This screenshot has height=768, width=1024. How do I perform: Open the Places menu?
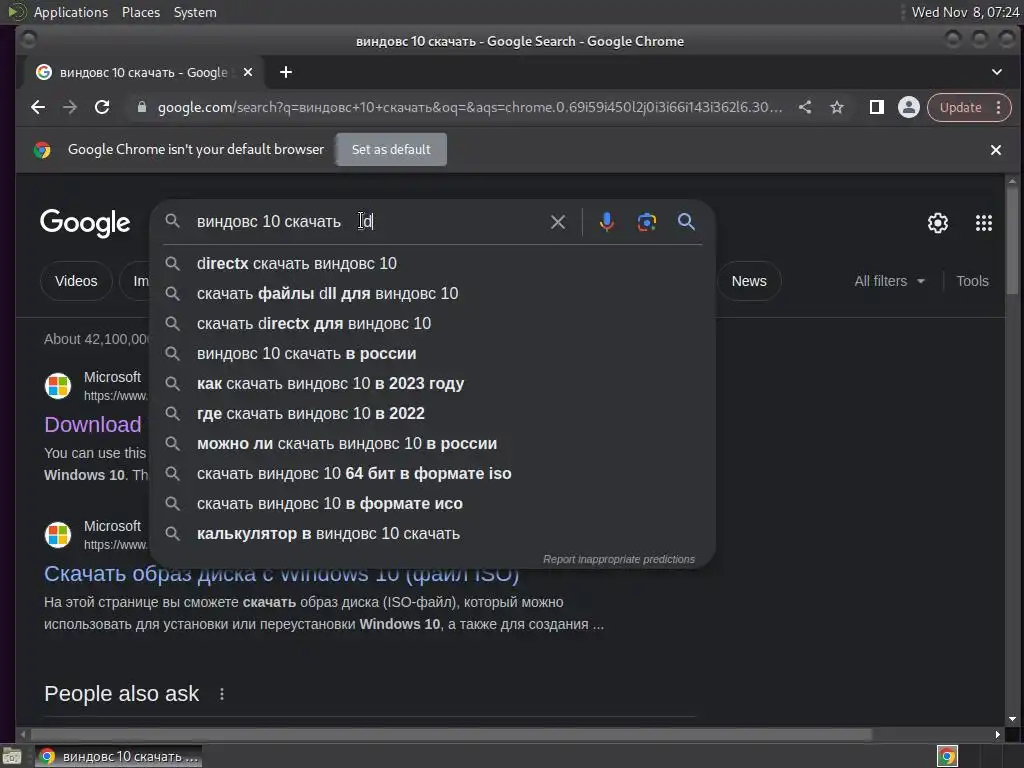tap(140, 12)
